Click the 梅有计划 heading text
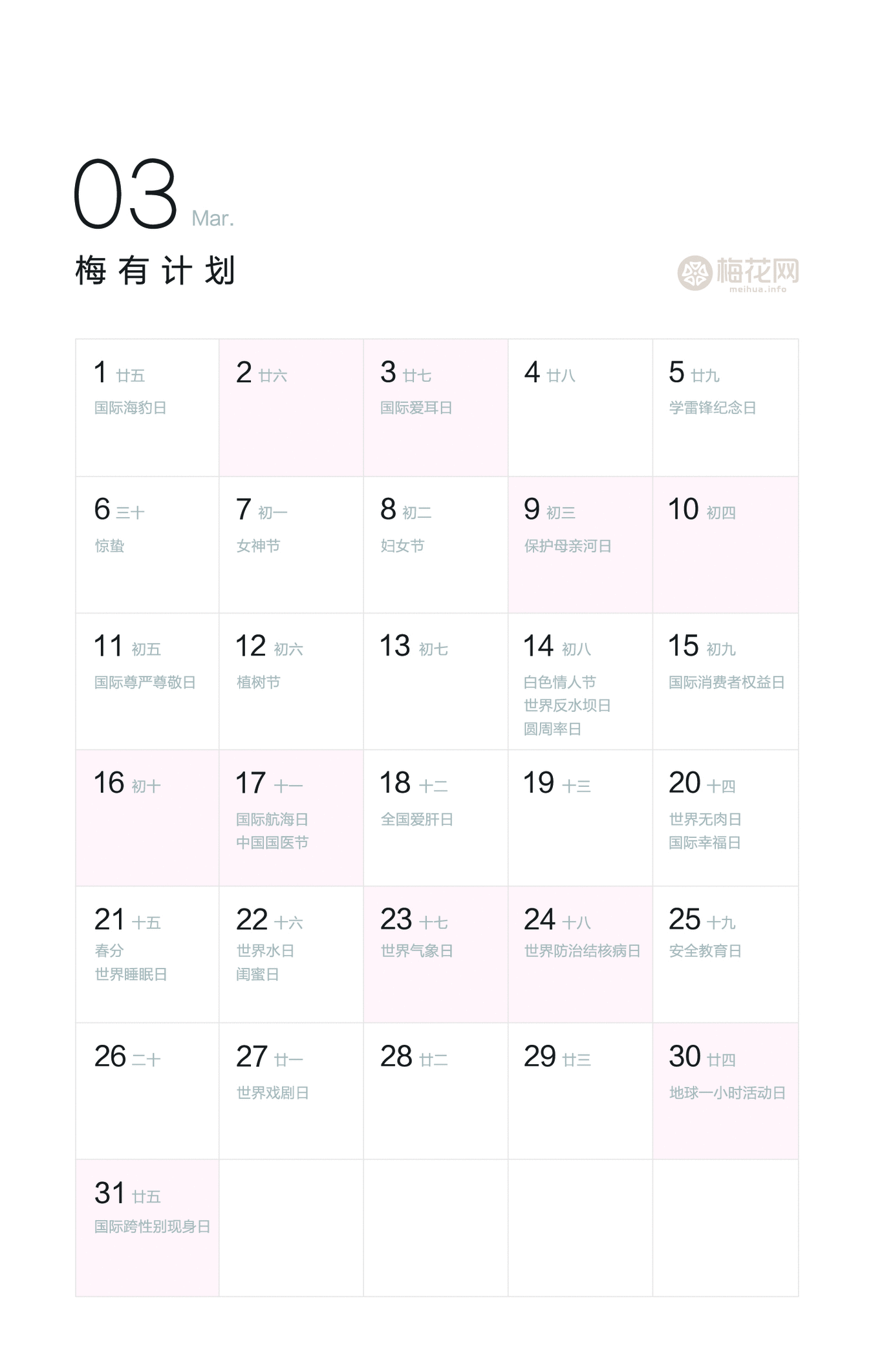The image size is (873, 1372). [x=155, y=270]
